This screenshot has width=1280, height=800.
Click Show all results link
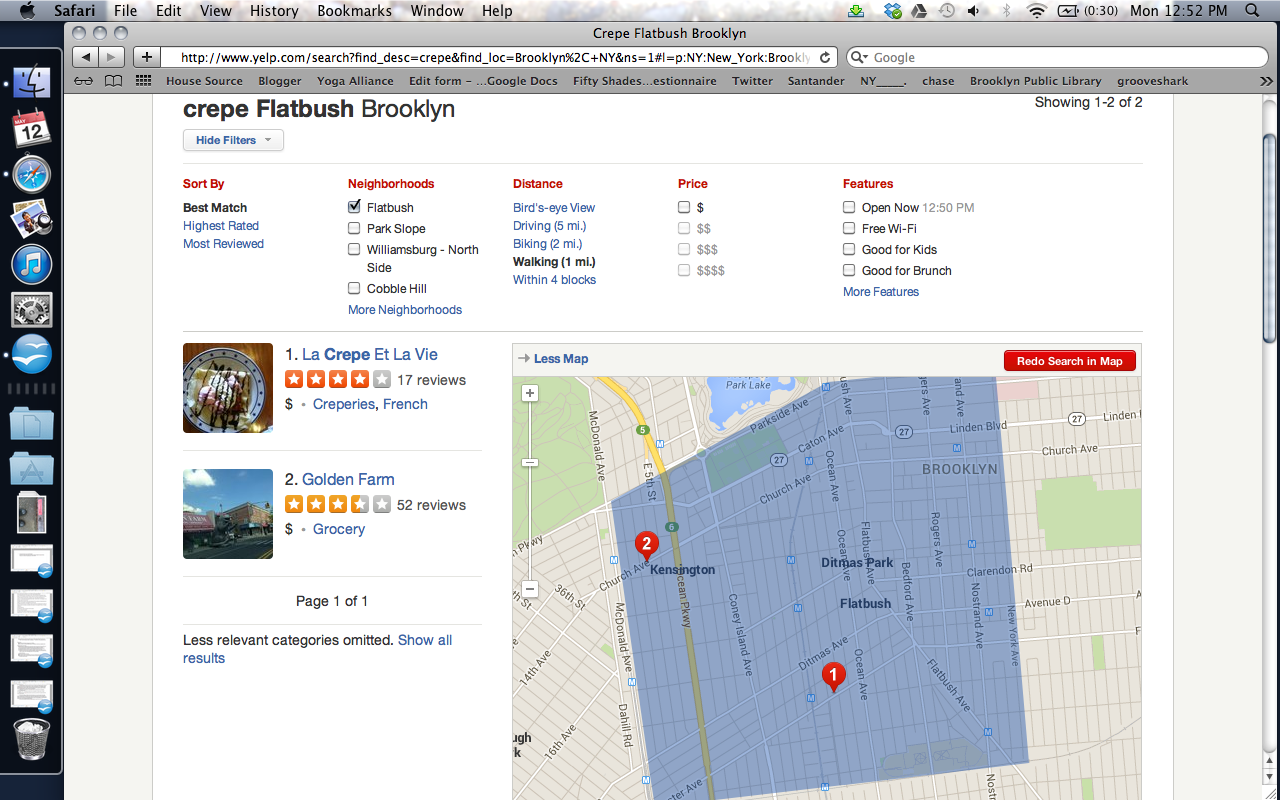[x=317, y=649]
